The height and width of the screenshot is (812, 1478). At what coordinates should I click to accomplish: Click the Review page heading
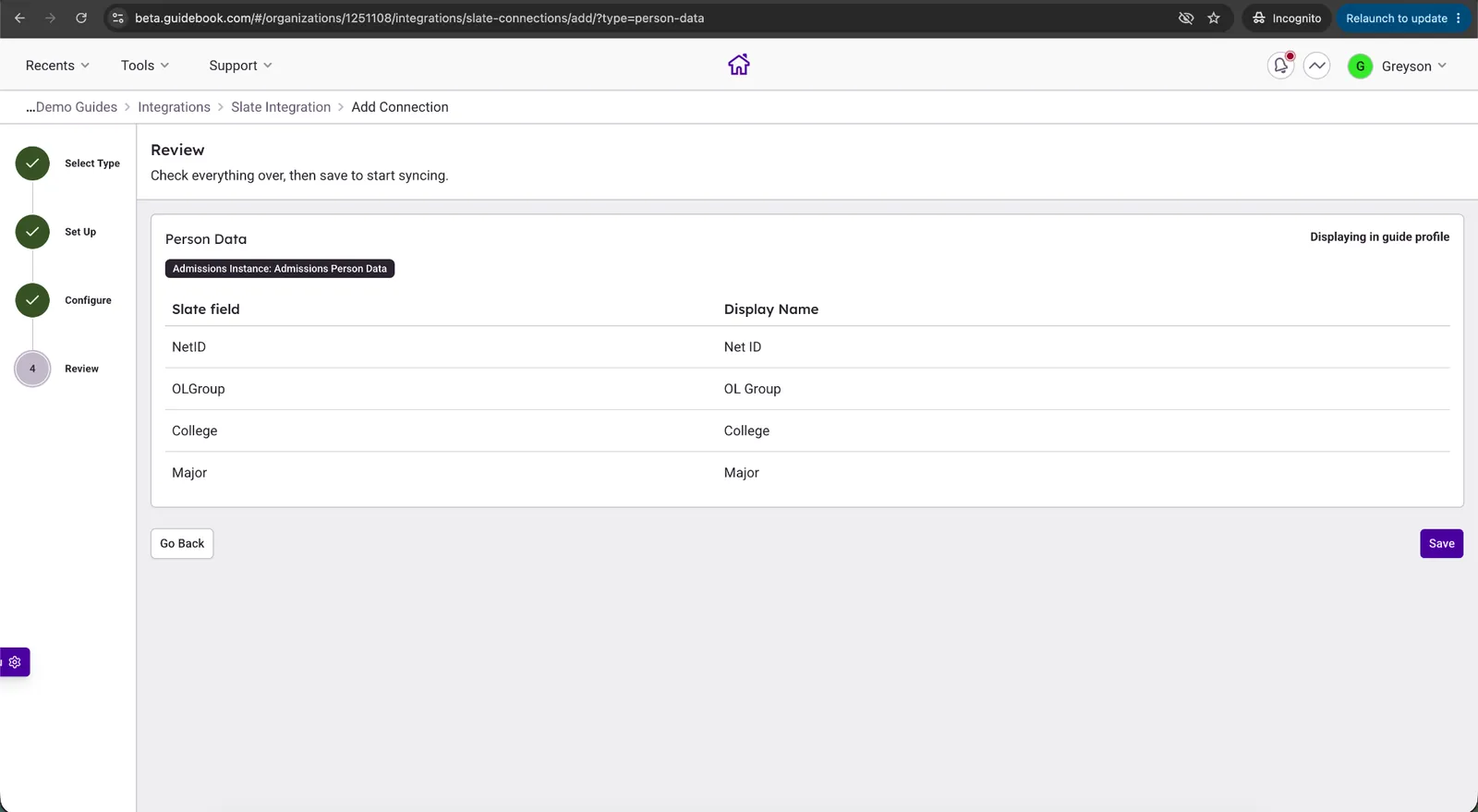coord(177,150)
